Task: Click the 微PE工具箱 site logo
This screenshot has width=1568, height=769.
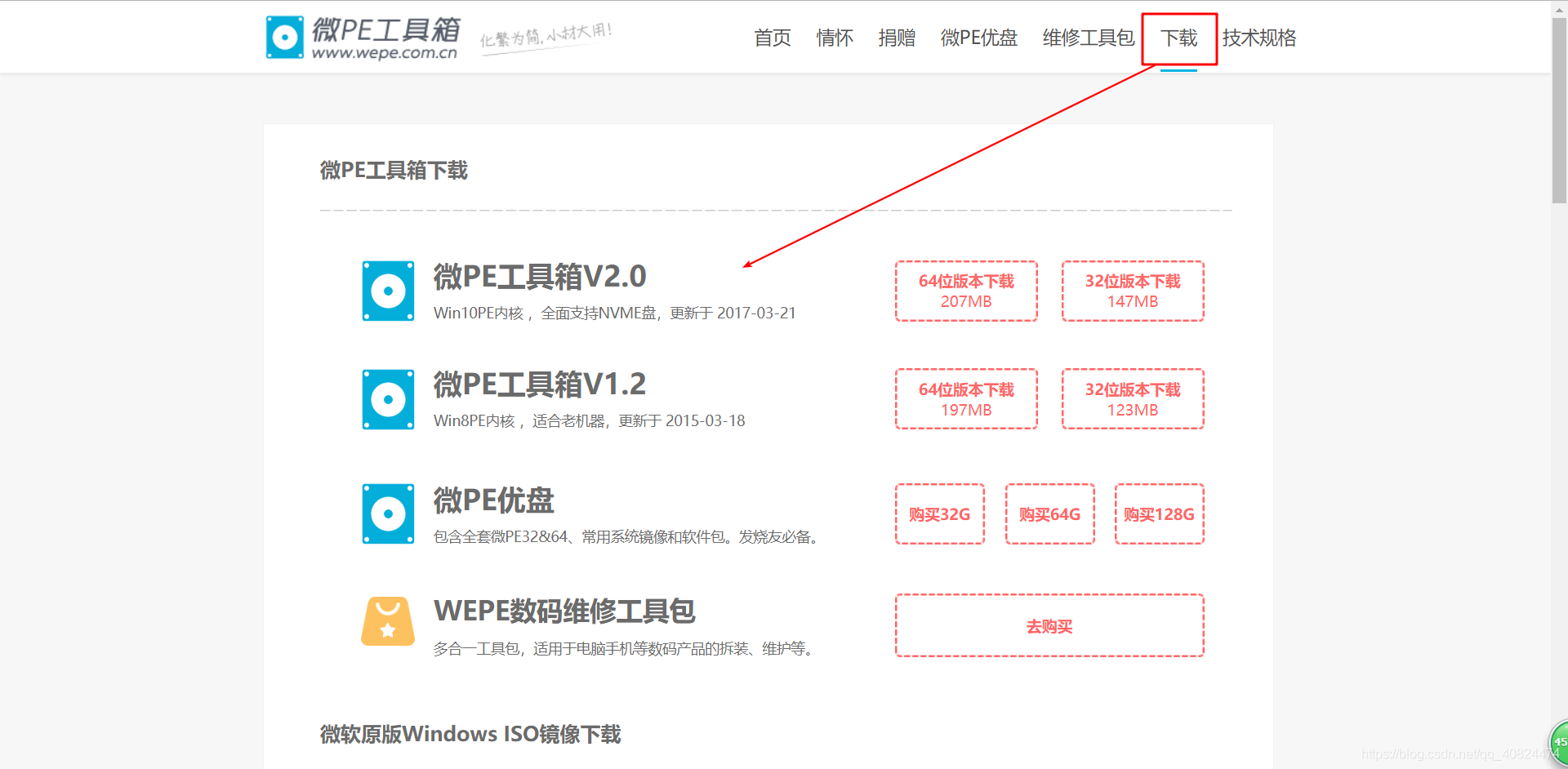Action: 363,38
